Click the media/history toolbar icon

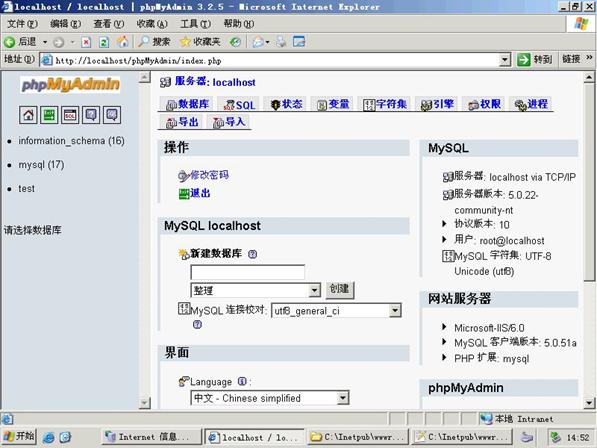click(x=235, y=42)
